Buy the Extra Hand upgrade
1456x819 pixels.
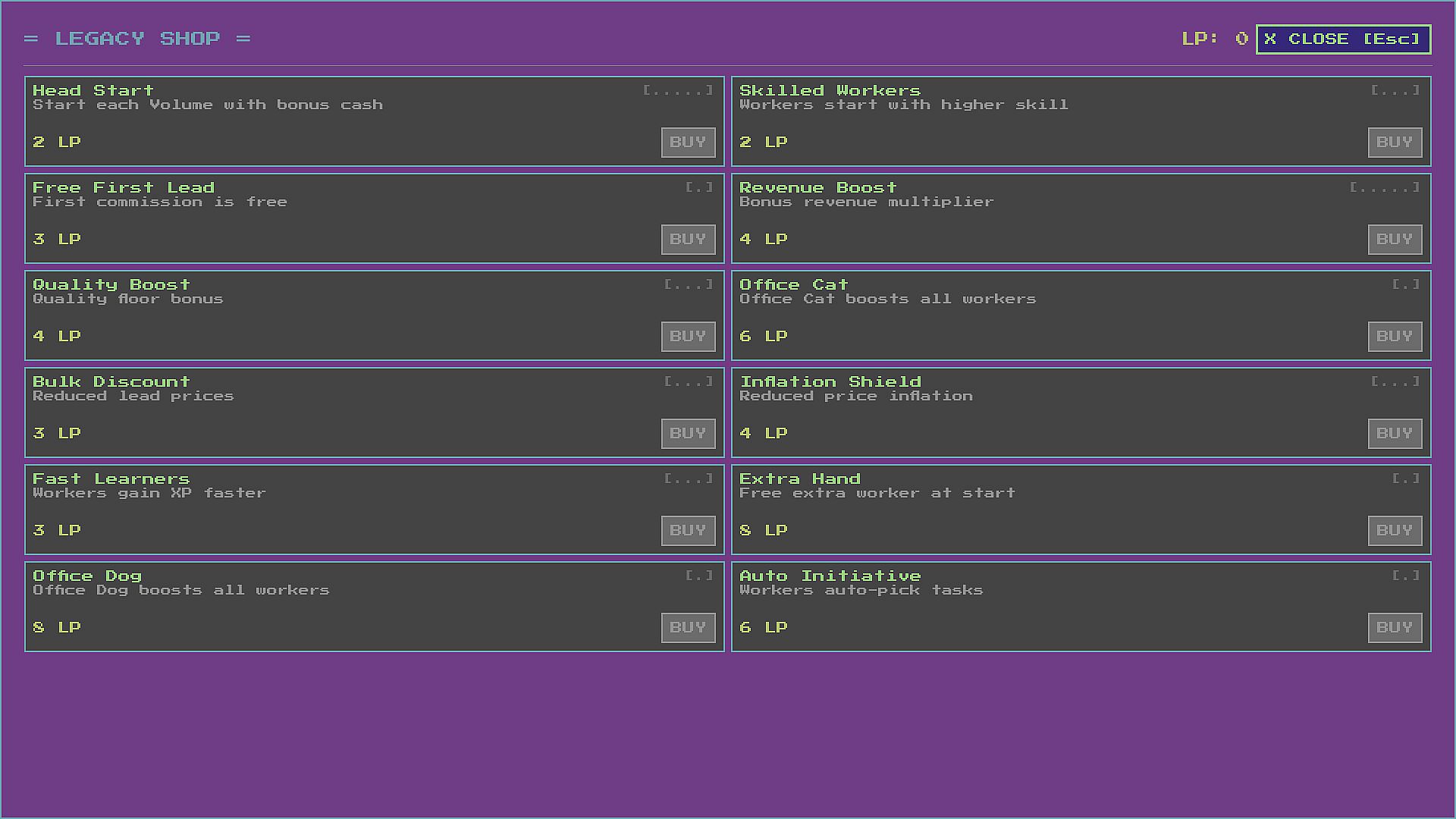tap(1395, 531)
